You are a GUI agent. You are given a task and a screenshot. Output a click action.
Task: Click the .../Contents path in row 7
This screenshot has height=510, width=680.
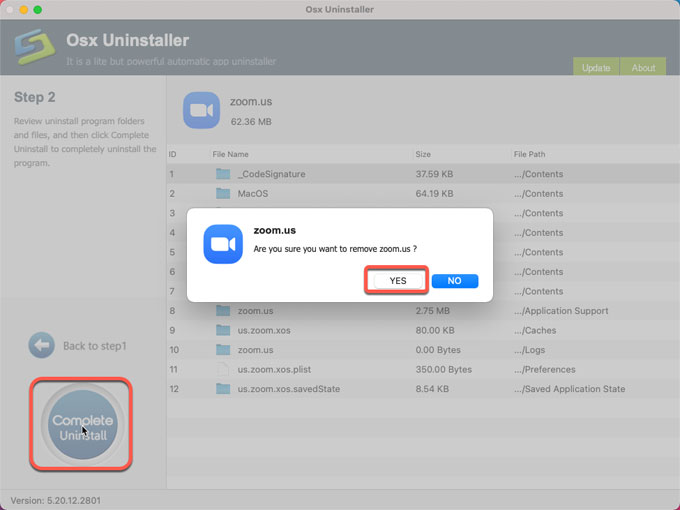point(538,291)
